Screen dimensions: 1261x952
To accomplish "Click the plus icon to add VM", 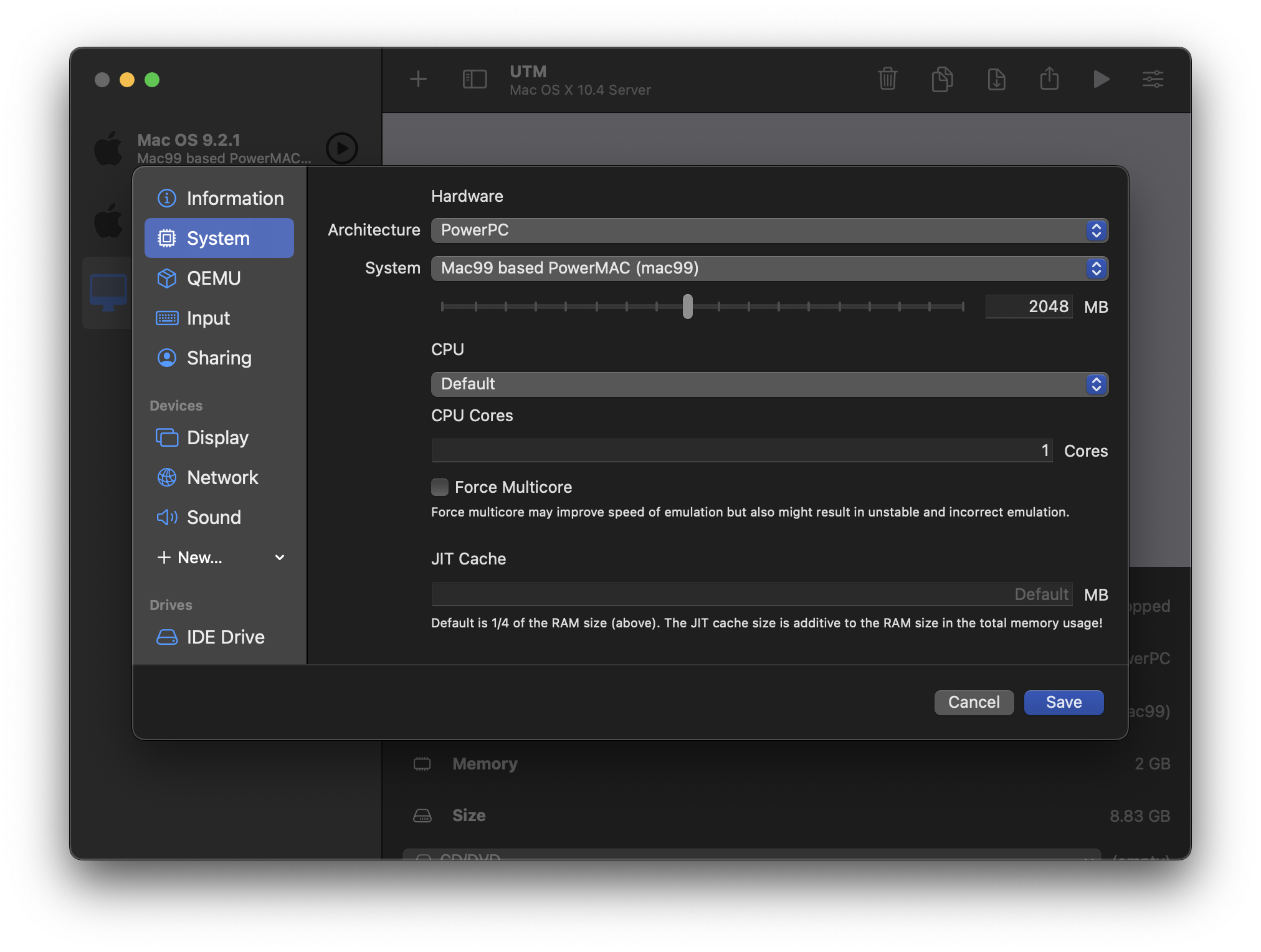I will coord(418,79).
